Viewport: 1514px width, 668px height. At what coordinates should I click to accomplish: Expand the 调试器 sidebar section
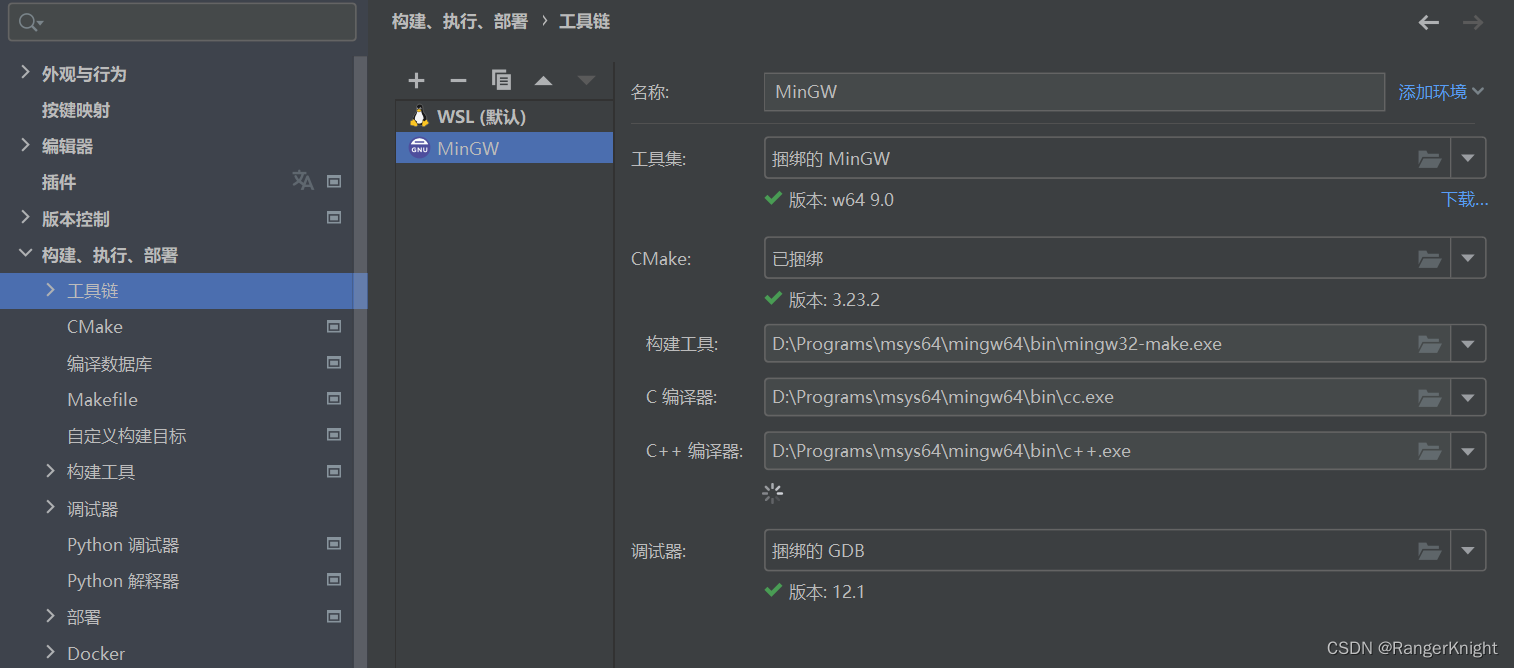(50, 508)
